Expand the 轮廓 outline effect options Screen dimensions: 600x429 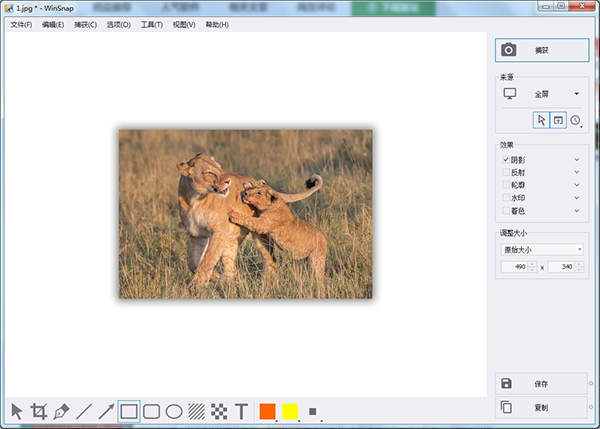pyautogui.click(x=577, y=185)
